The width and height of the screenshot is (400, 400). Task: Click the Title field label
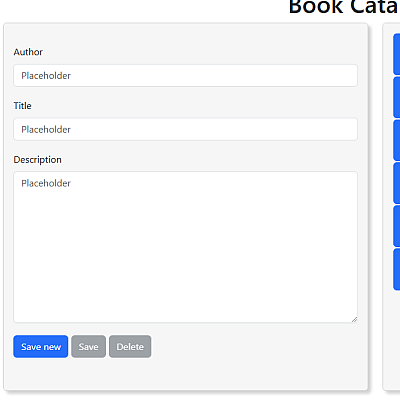point(22,106)
